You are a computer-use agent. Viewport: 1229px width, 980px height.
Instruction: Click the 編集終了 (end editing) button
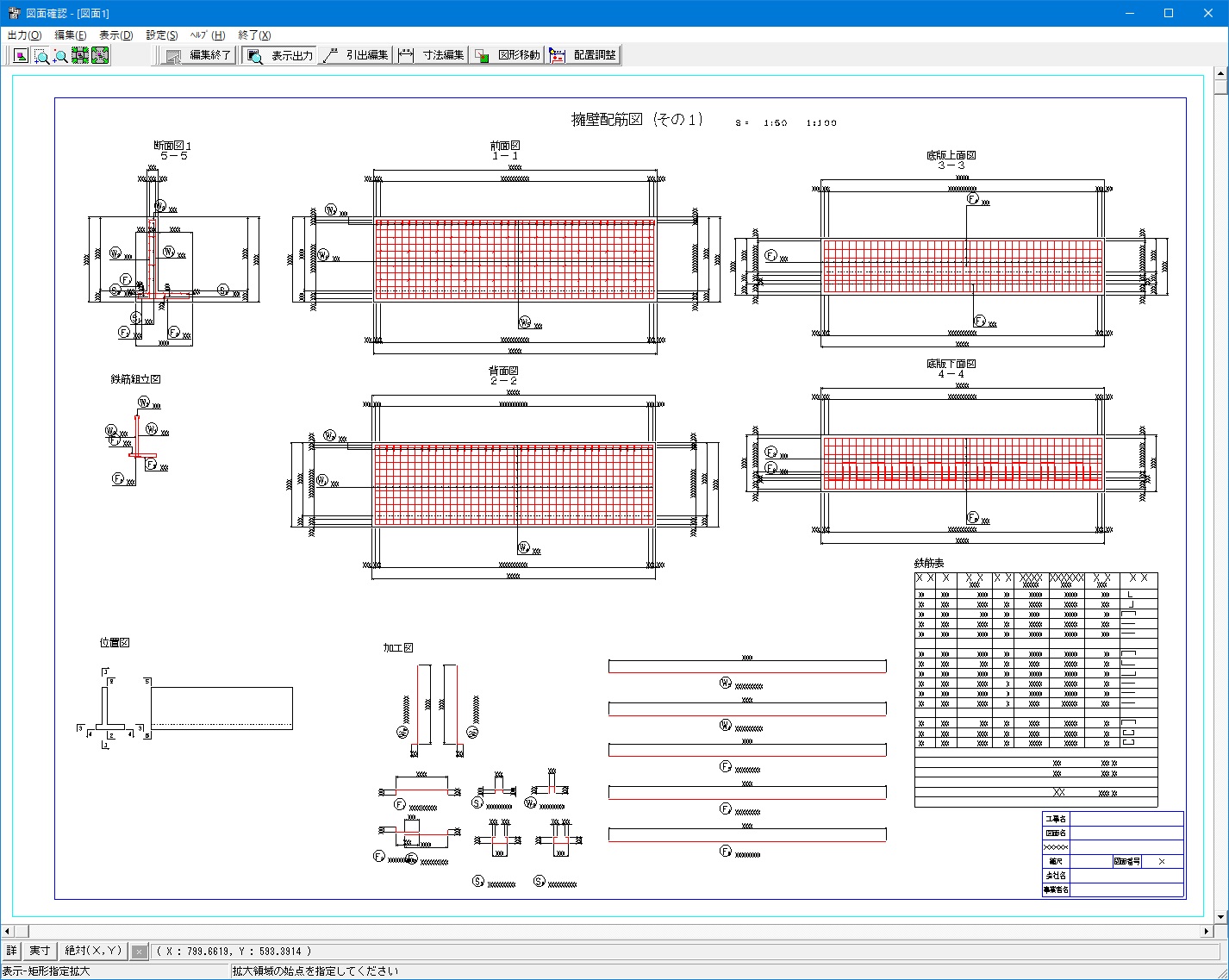point(199,55)
